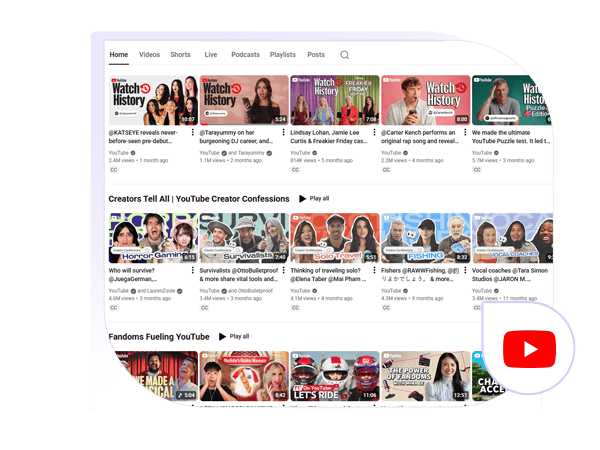Switch to the Posts tab

tap(316, 55)
